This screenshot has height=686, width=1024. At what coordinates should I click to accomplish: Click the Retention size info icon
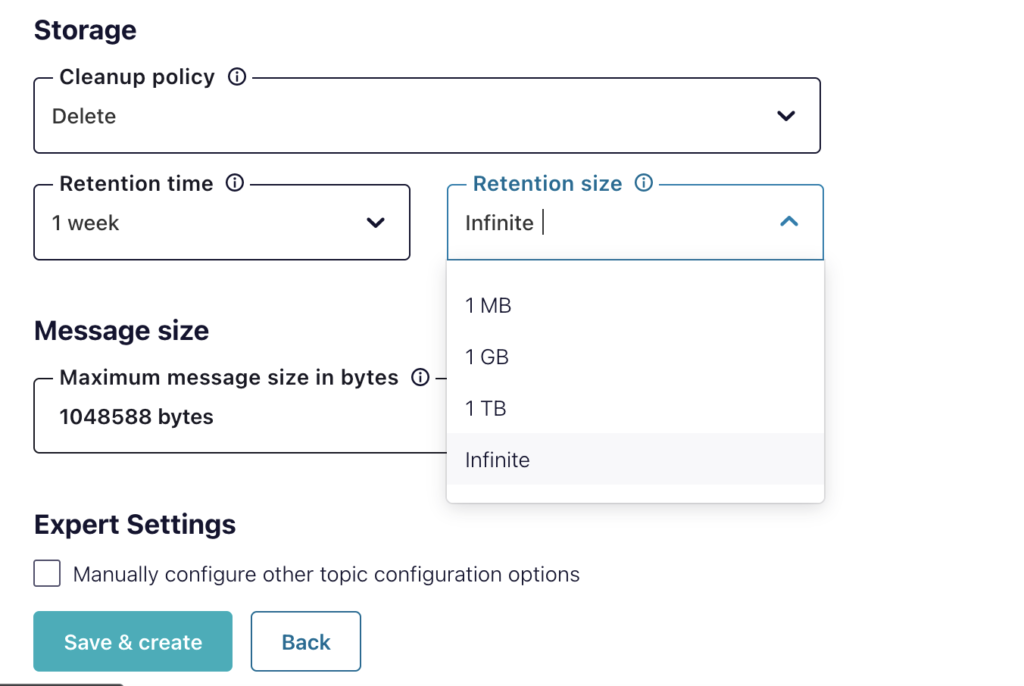coord(644,184)
